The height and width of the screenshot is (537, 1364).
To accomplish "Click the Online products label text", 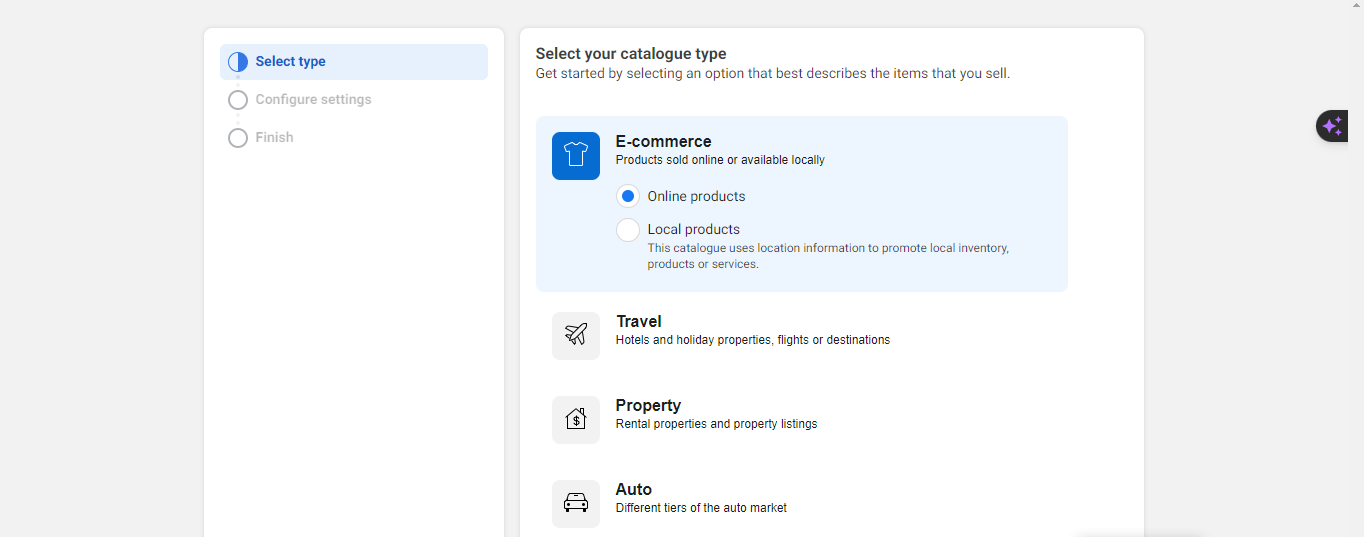I will [696, 196].
